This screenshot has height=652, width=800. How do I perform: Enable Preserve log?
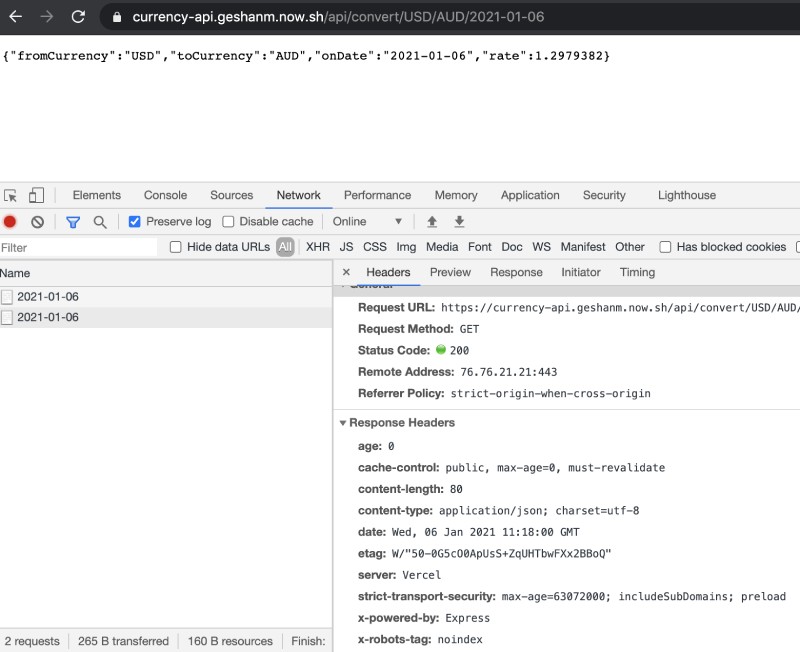point(136,221)
